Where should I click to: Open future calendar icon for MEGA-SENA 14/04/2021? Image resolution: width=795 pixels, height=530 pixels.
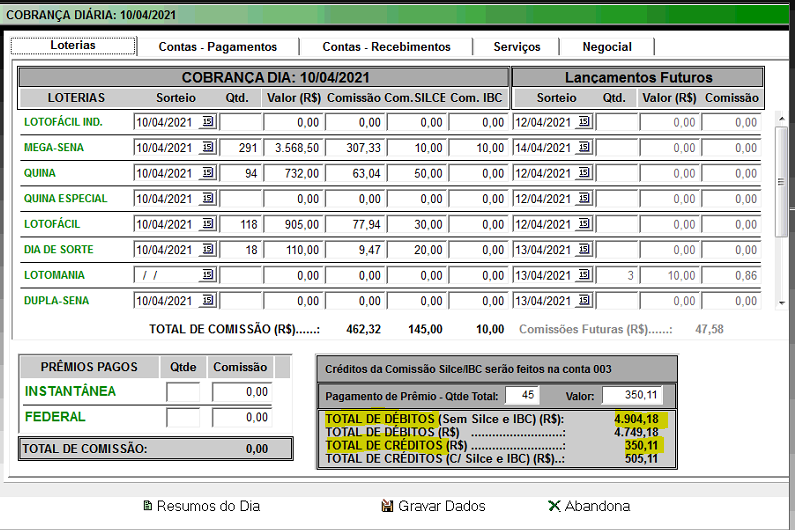(585, 147)
